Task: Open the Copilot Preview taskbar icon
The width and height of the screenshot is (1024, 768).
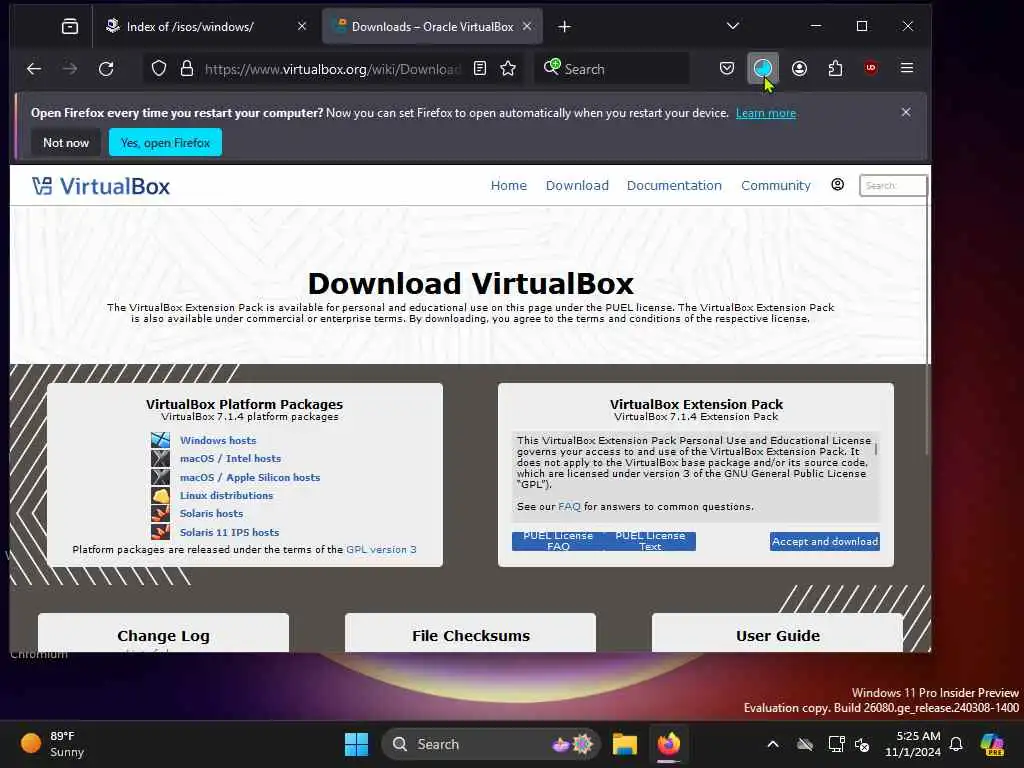Action: 993,744
